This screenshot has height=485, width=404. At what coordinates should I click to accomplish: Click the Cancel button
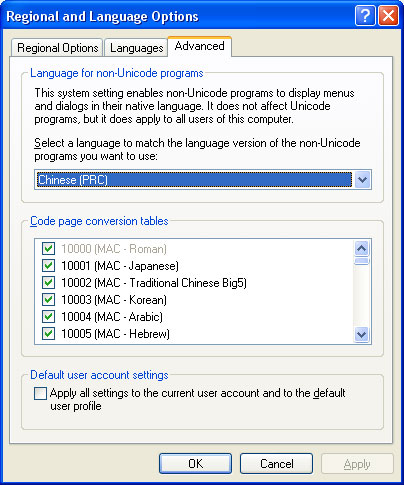click(276, 464)
